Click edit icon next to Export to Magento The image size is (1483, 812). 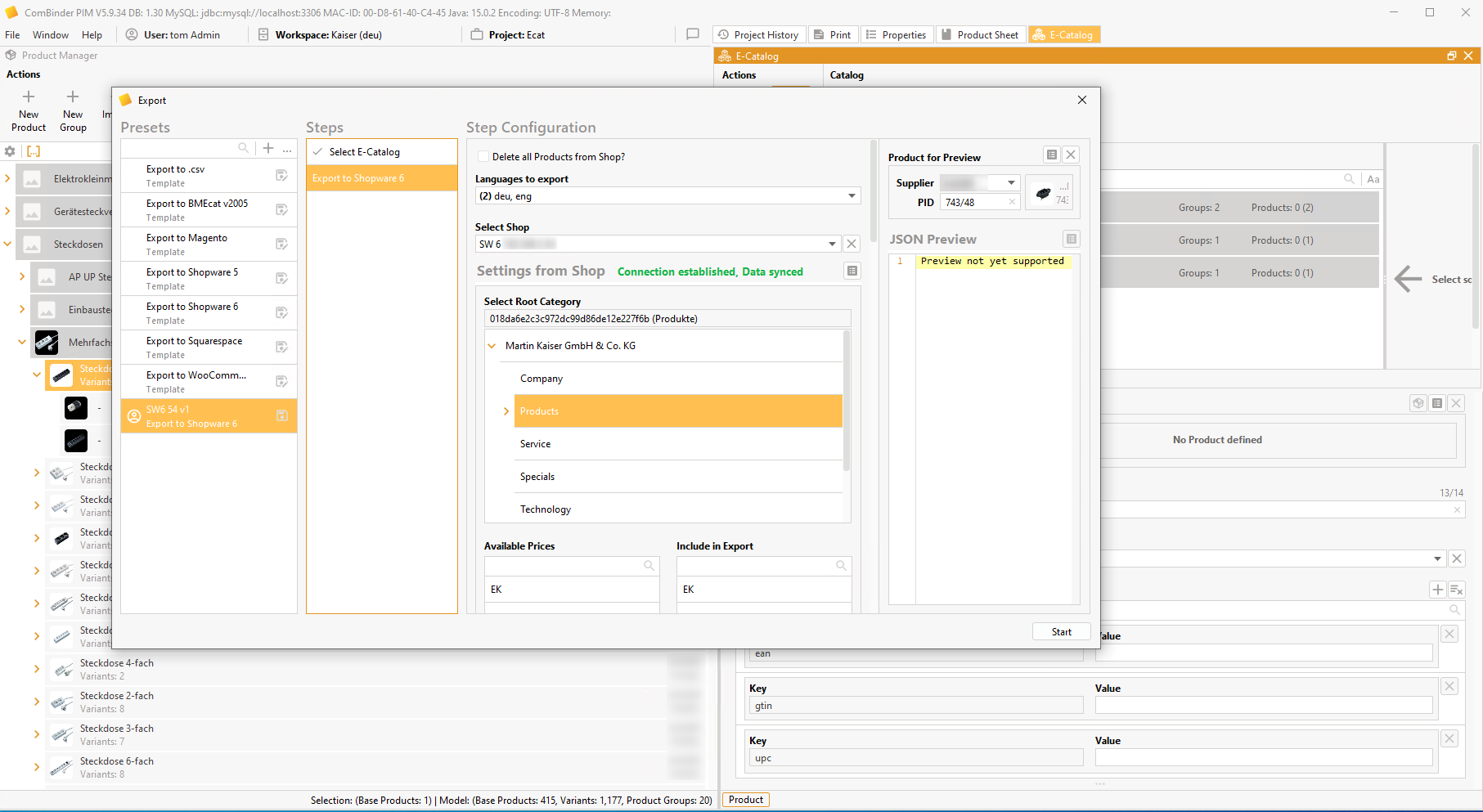point(281,244)
